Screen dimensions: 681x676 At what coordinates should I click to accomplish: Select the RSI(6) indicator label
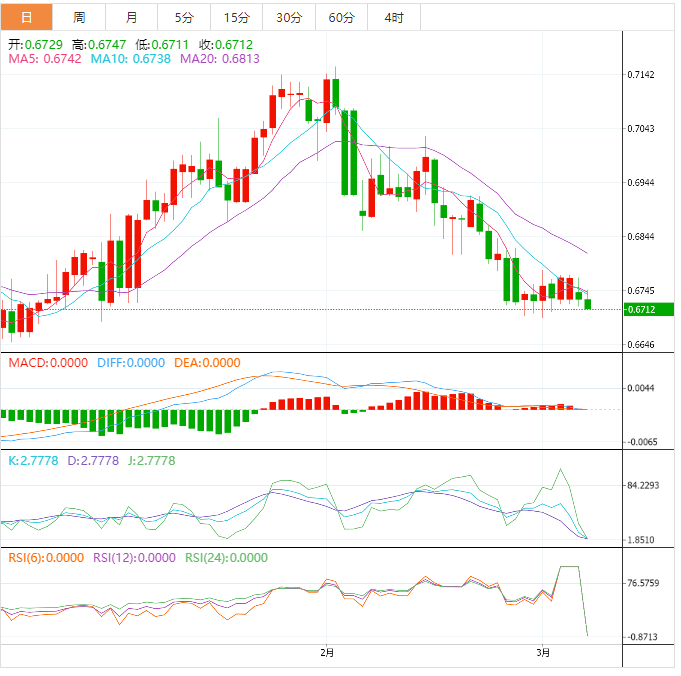tap(46, 558)
